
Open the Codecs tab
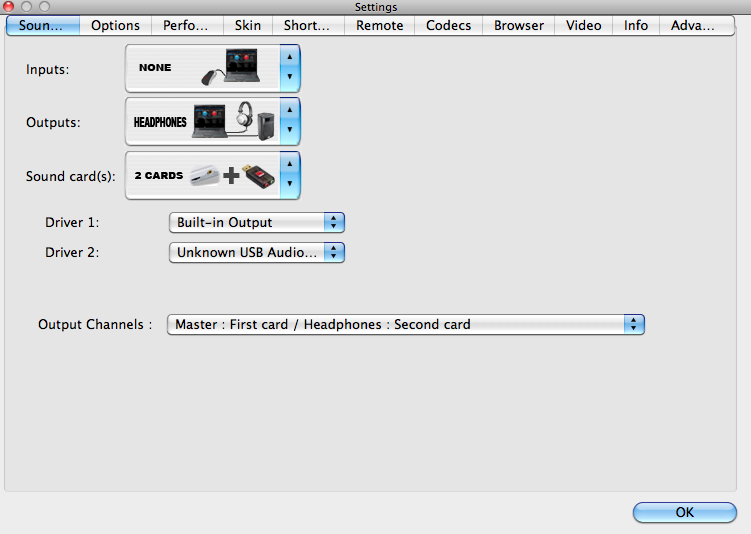(x=448, y=25)
